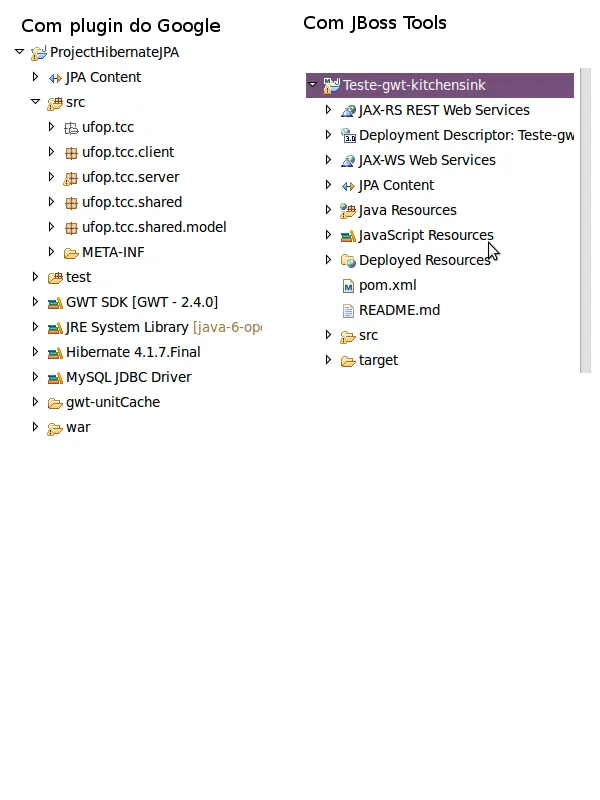This screenshot has height=800, width=600.
Task: Click the Java Resources icon
Action: pyautogui.click(x=348, y=211)
